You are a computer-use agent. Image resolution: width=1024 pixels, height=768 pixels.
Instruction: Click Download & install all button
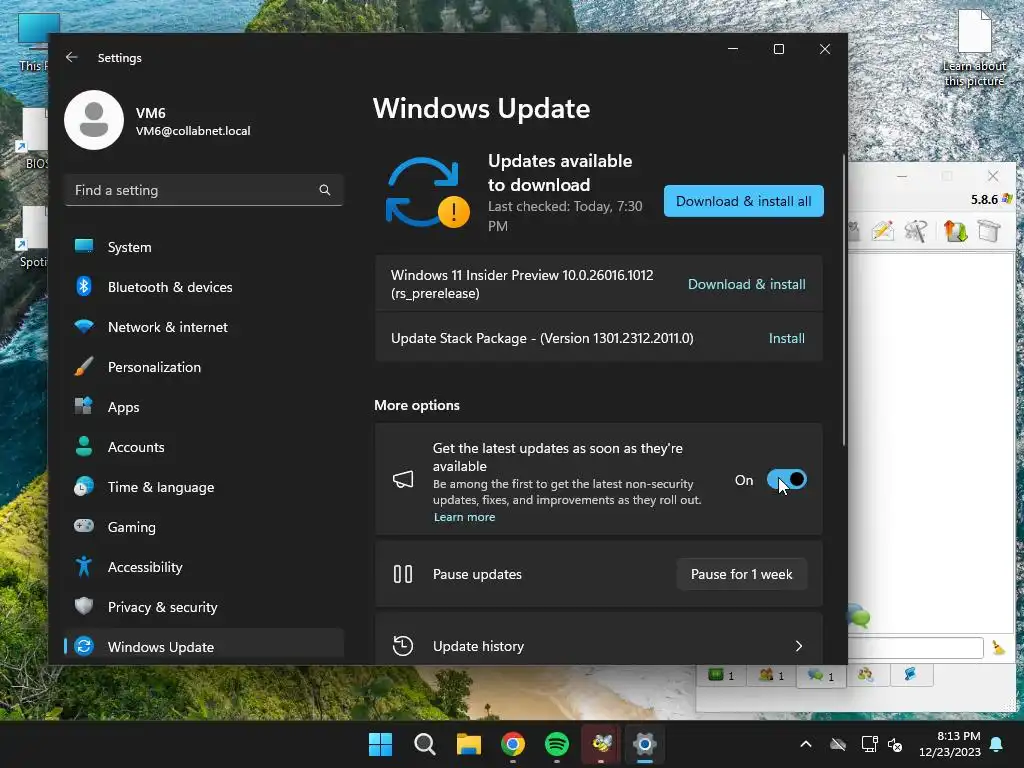coord(744,201)
